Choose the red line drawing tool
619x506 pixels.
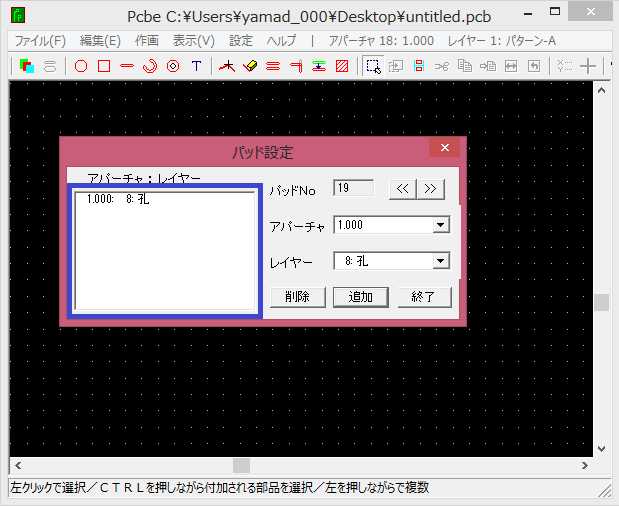[x=127, y=66]
